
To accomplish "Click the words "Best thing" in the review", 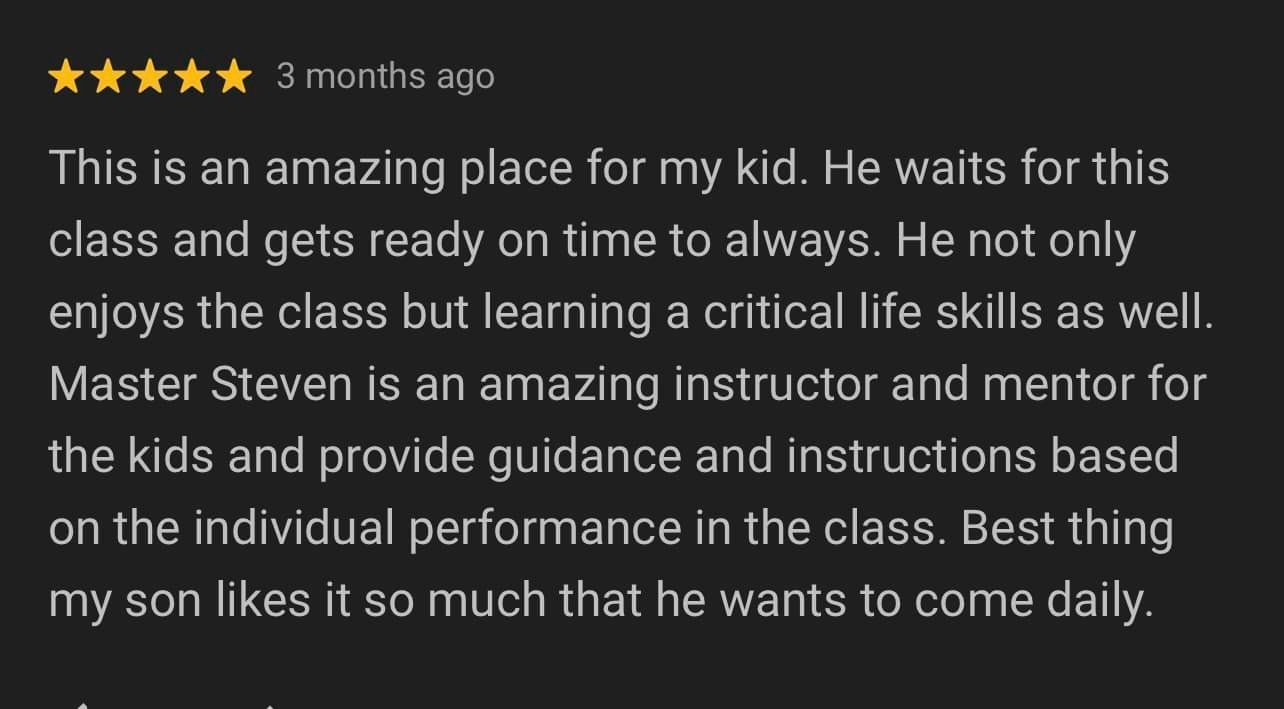I will pos(1066,529).
